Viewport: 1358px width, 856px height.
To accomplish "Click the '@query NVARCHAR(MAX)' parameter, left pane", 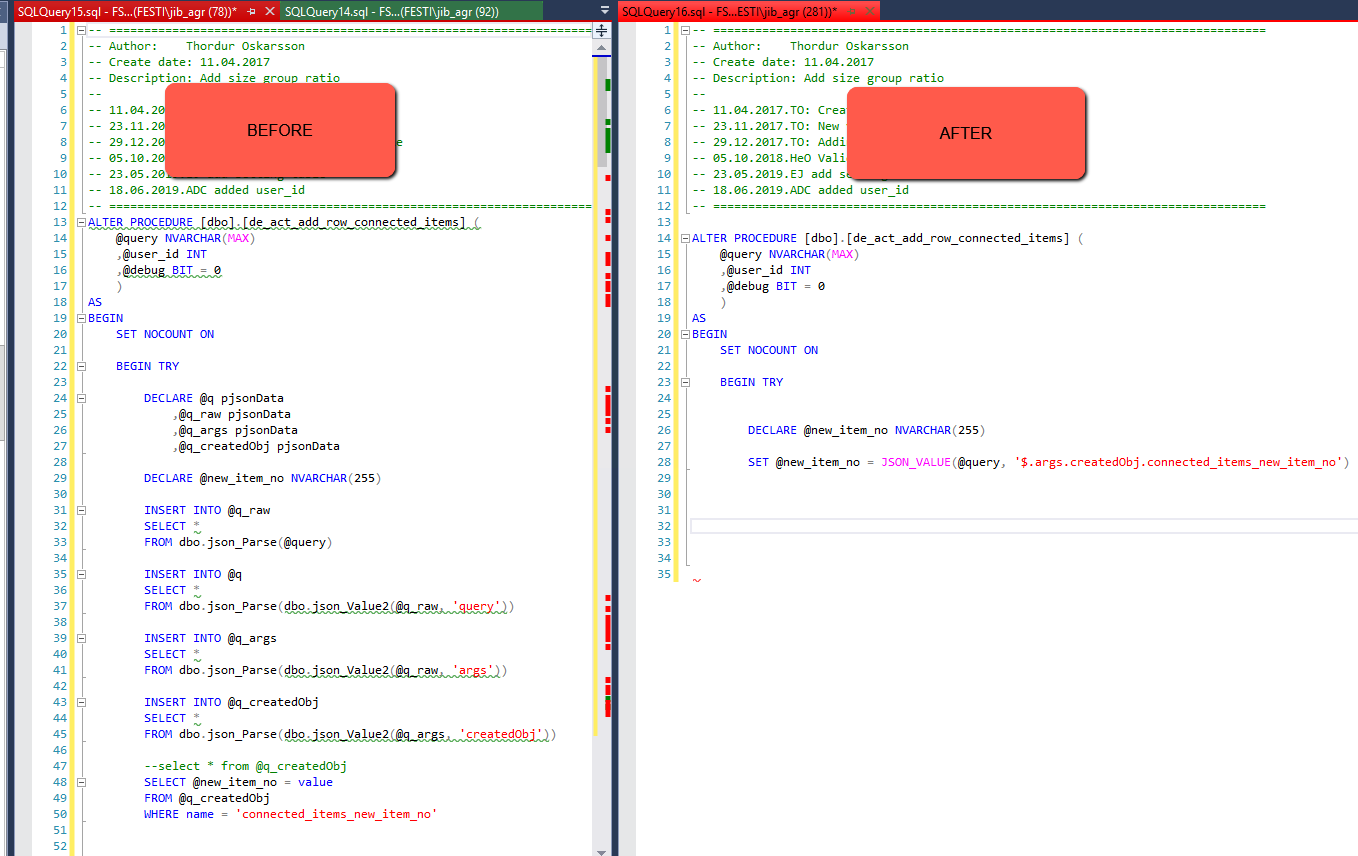I will [185, 238].
